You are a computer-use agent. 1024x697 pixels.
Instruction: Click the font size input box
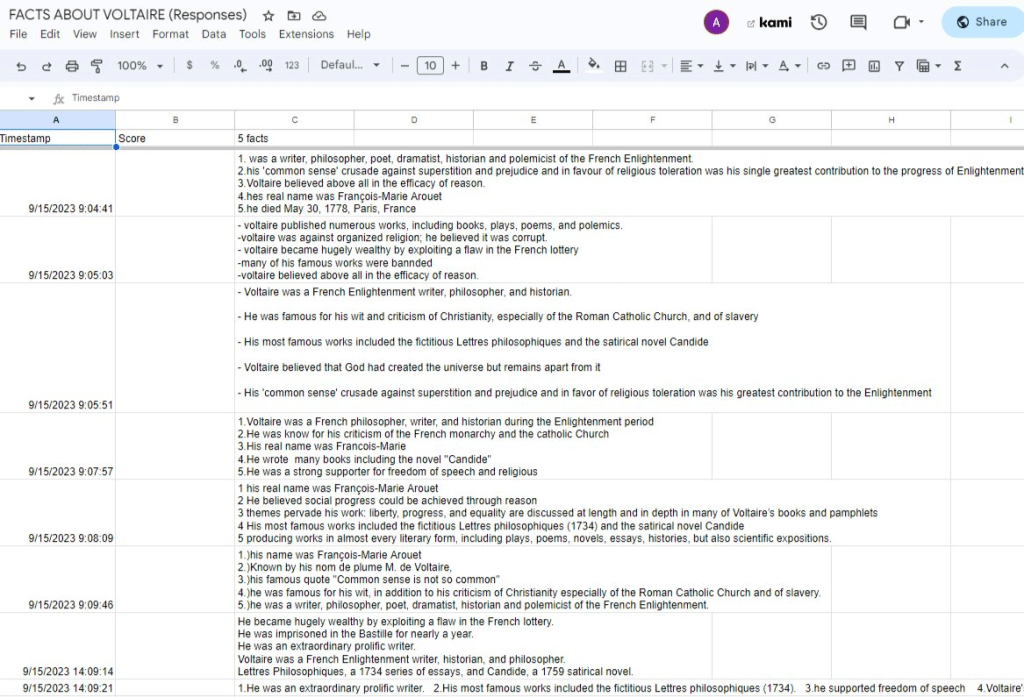click(430, 66)
